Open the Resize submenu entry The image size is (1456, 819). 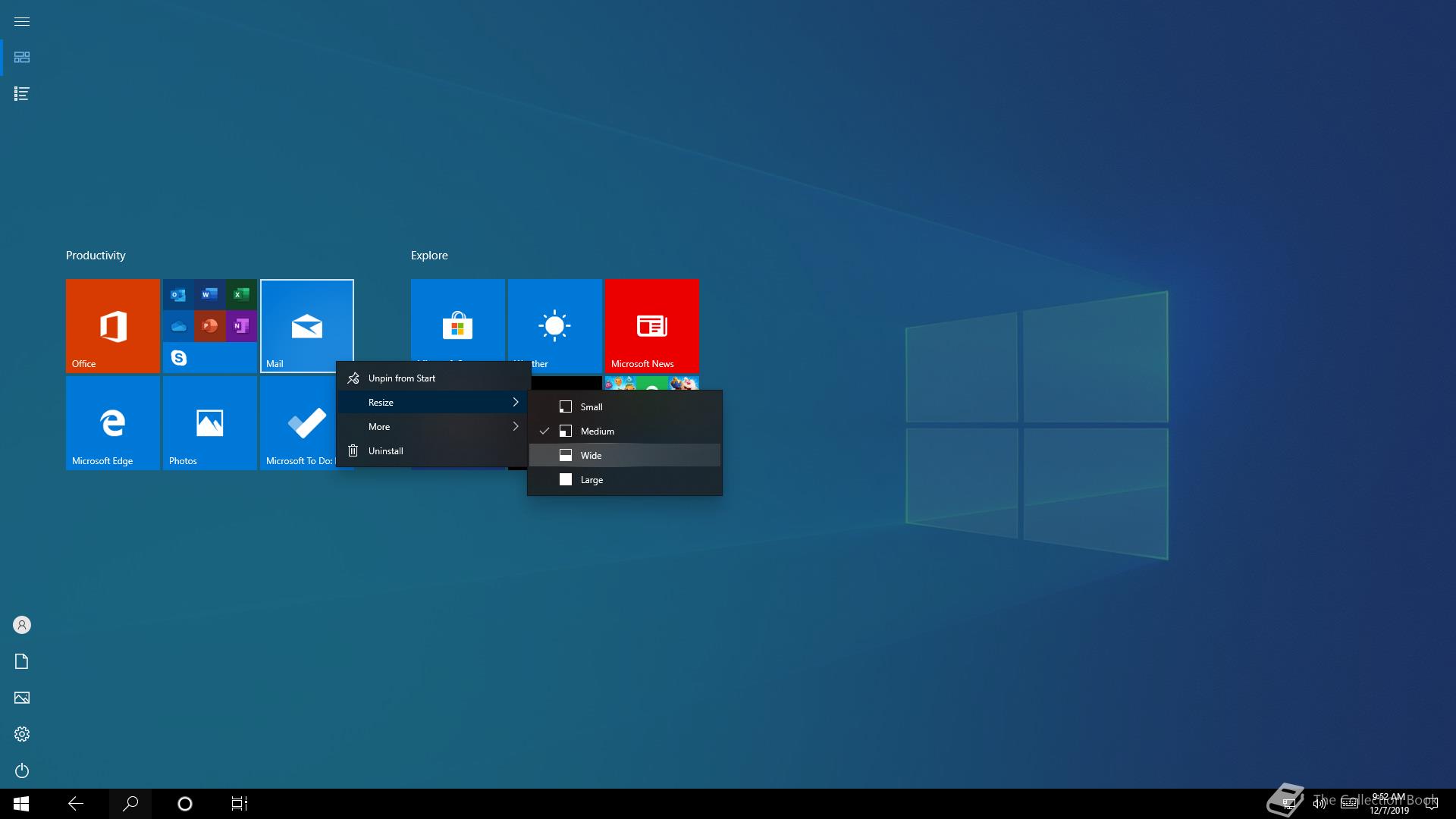pyautogui.click(x=432, y=403)
